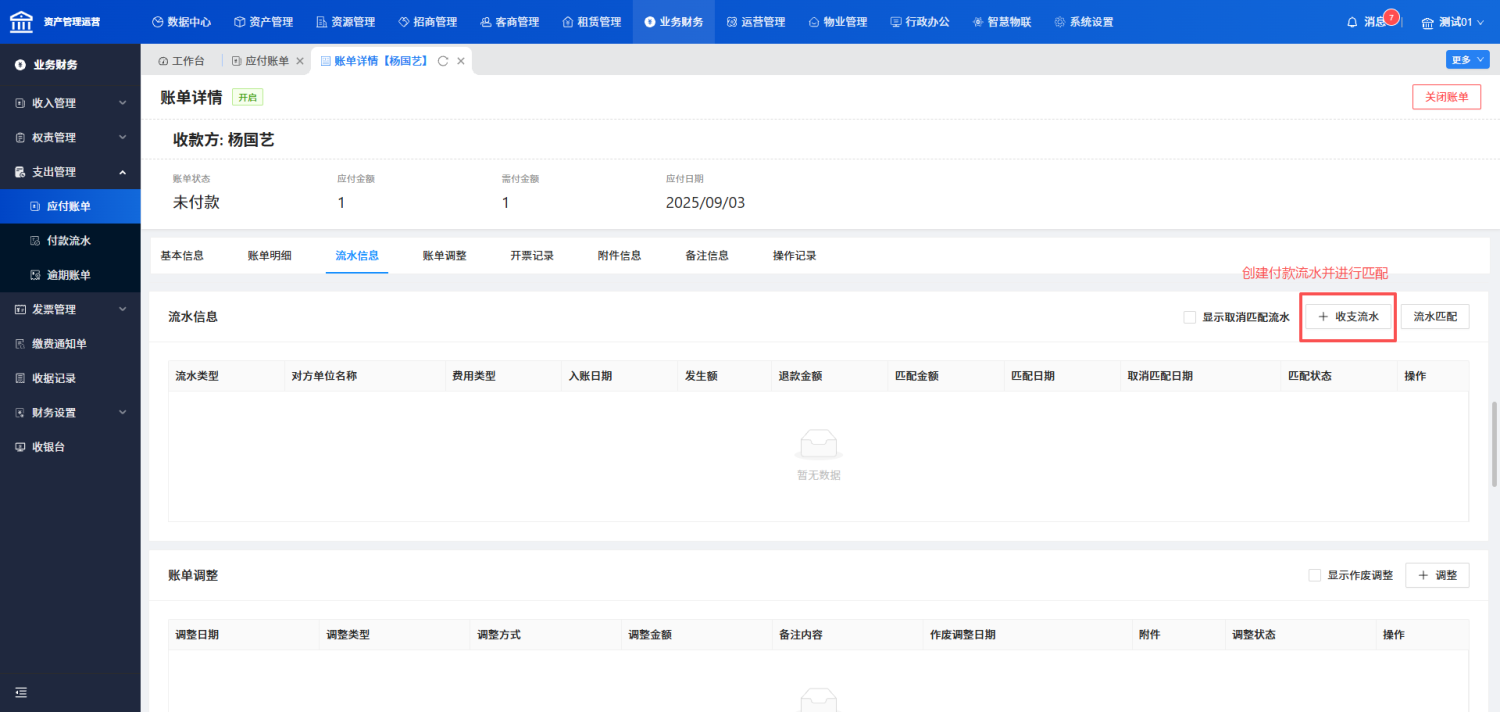Image resolution: width=1500 pixels, height=712 pixels.
Task: Collapse the sidebar with the bottom icon
Action: [x=21, y=692]
